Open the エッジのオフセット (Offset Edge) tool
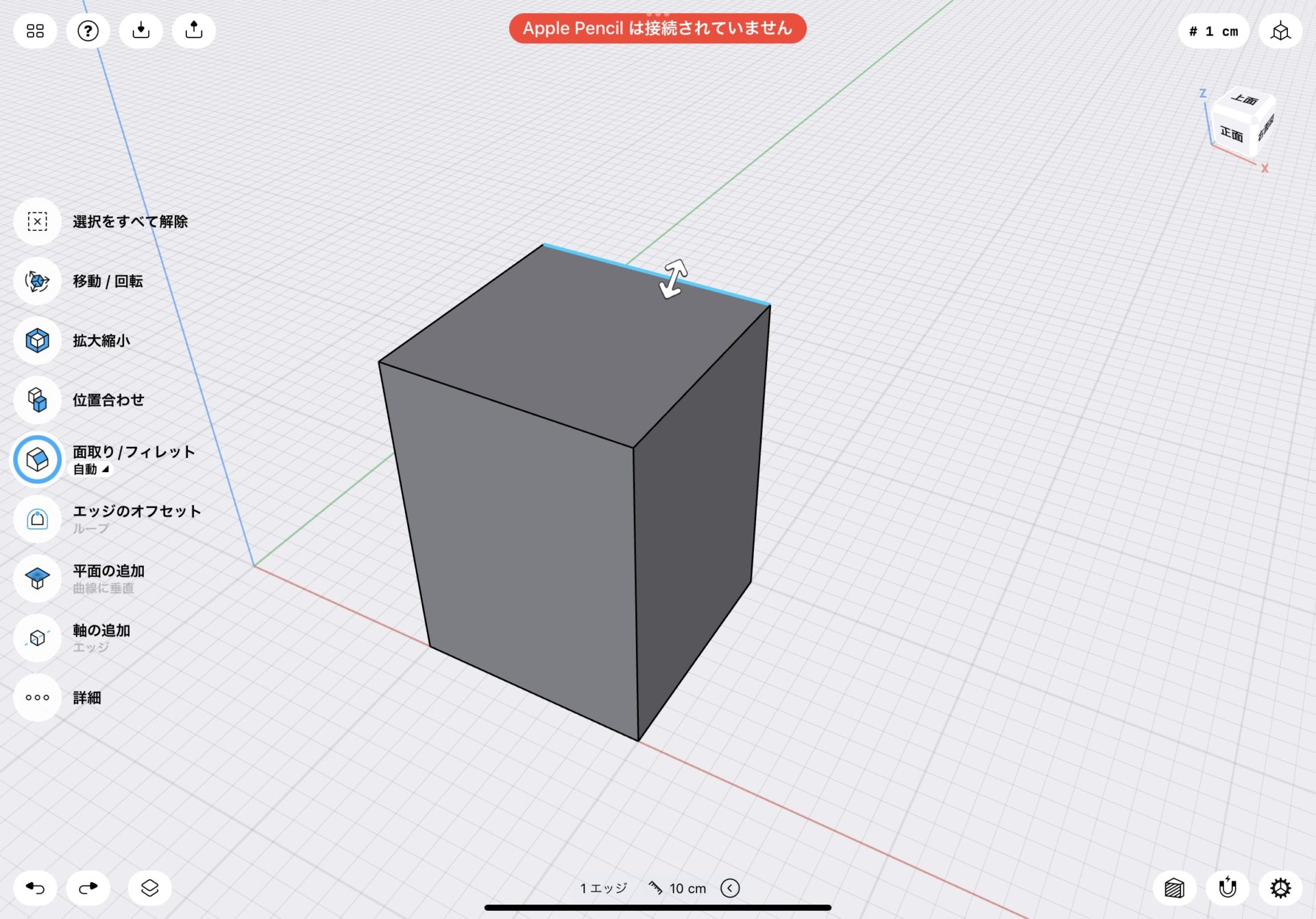Viewport: 1316px width, 919px height. pyautogui.click(x=37, y=519)
